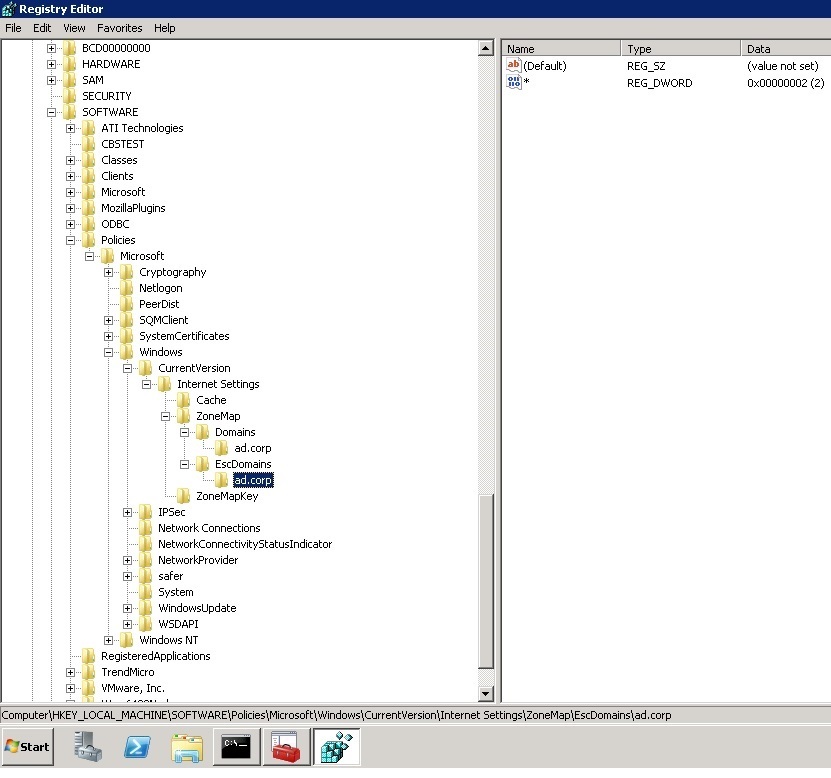The width and height of the screenshot is (831, 778).
Task: Click the ZoneMap key folder icon
Action: 184,415
